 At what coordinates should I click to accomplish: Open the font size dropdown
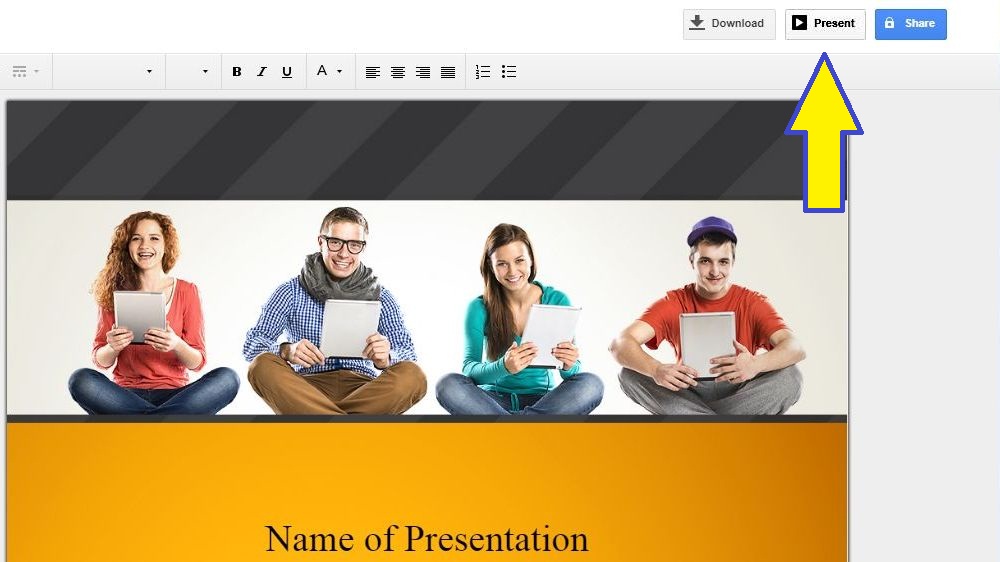coord(193,71)
